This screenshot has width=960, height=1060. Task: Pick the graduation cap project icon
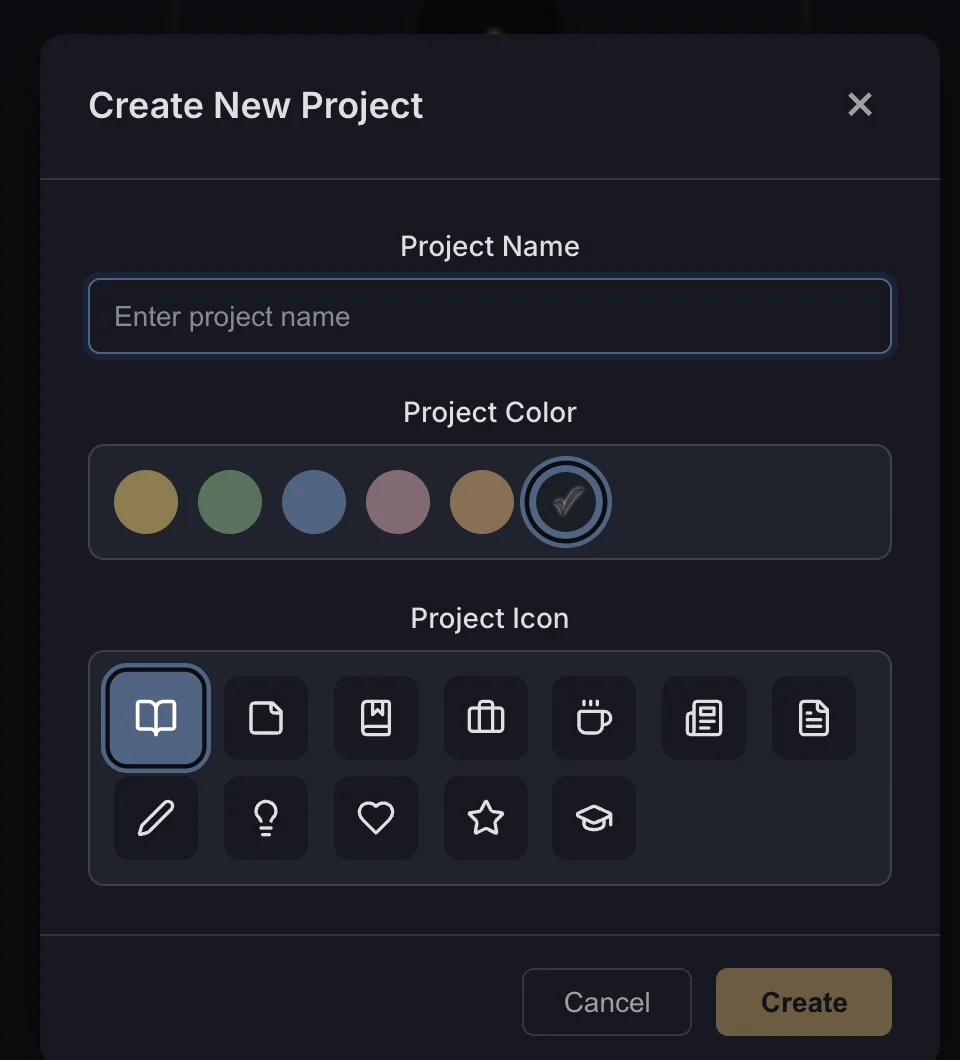(594, 818)
